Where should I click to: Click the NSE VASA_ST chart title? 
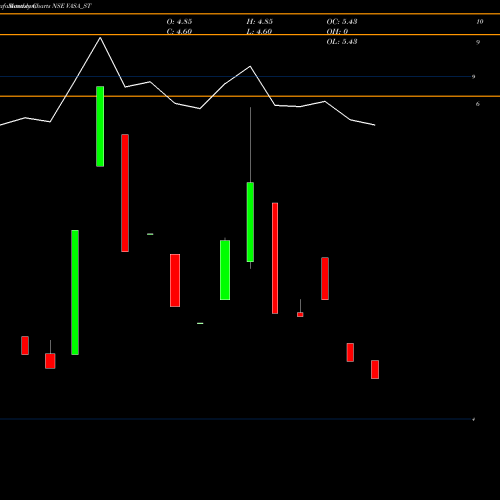pyautogui.click(x=72, y=6)
